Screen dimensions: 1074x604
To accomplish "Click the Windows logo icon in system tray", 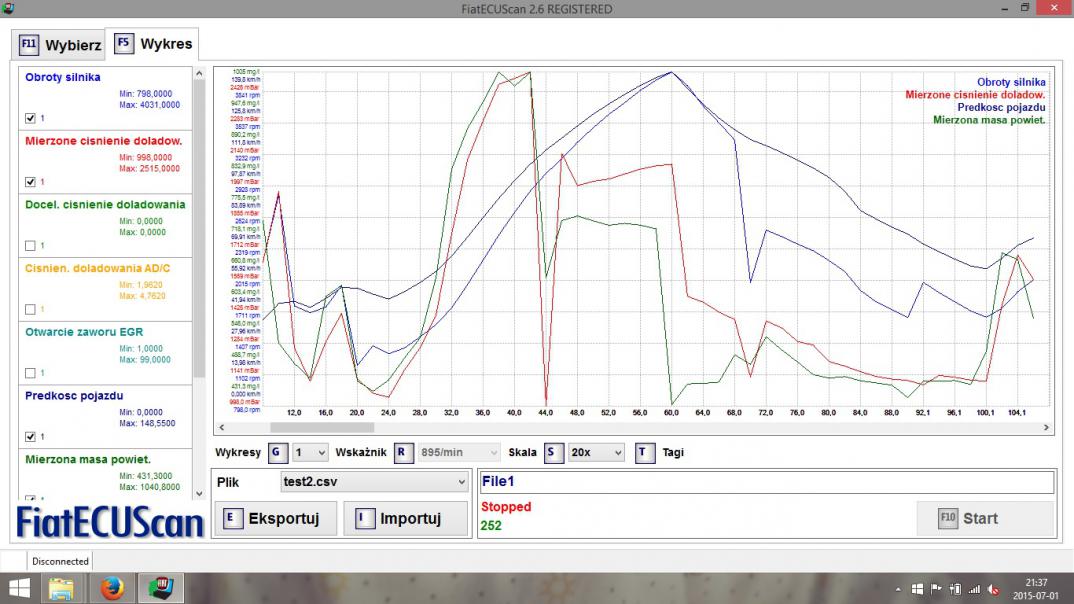I will (917, 589).
